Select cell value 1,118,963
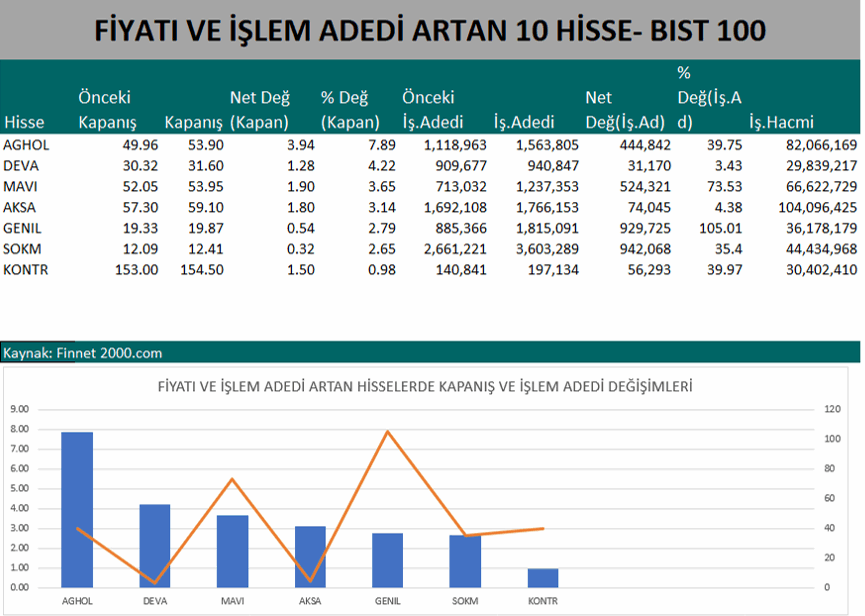 point(455,145)
